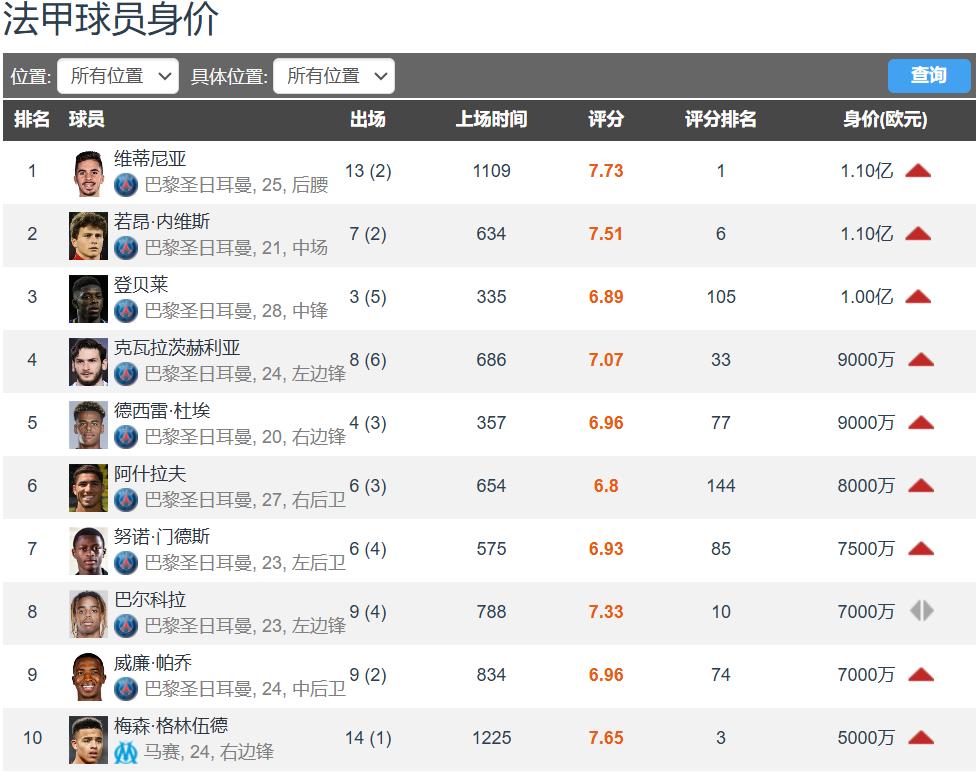Click the PSG badge under 威廉·帕乔

coord(126,689)
